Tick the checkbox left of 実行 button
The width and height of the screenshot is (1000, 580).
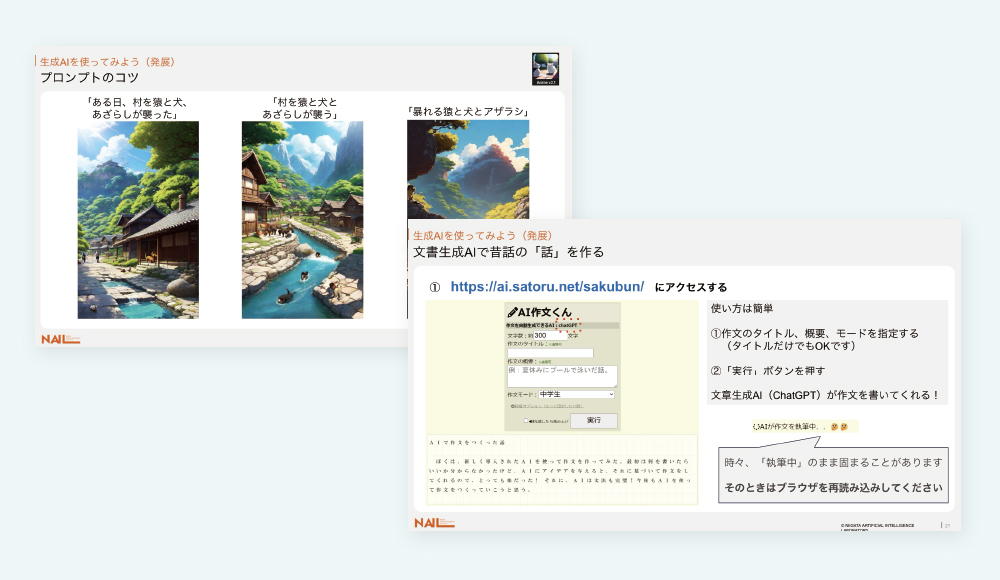click(x=527, y=421)
